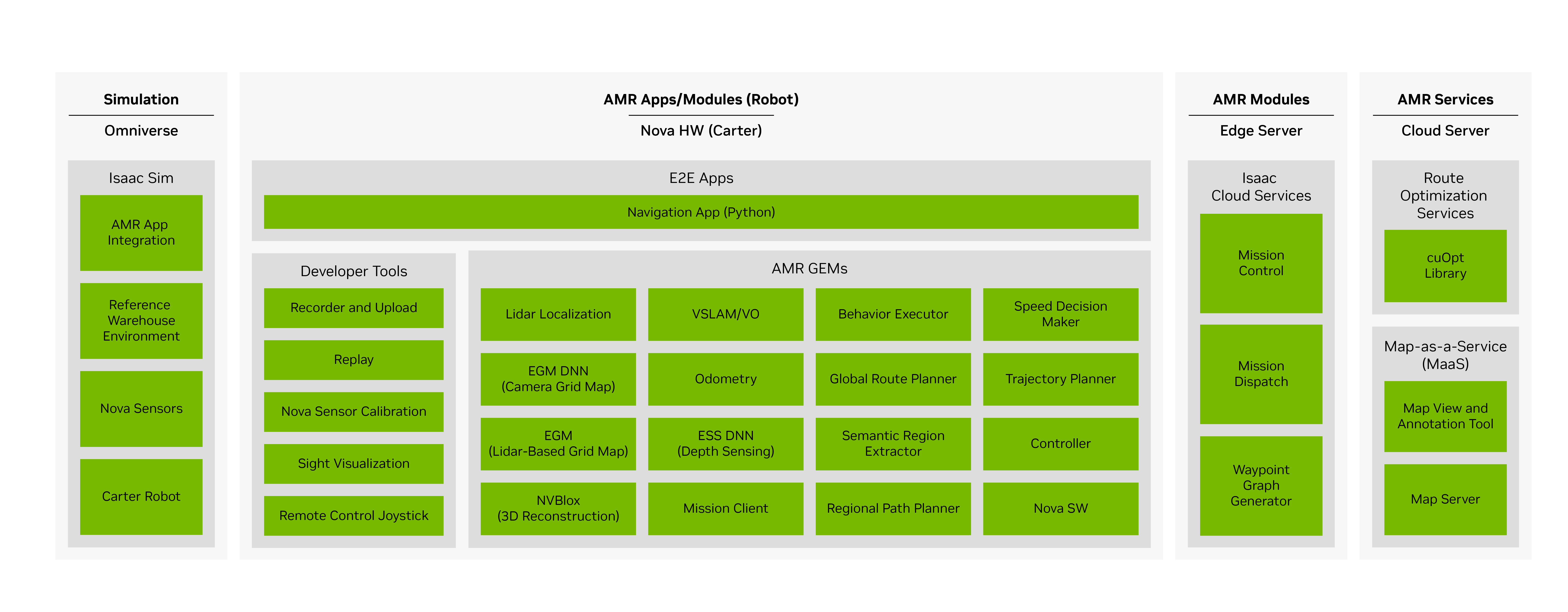The image size is (1568, 612).
Task: Select the Behavior Executor block
Action: (893, 315)
